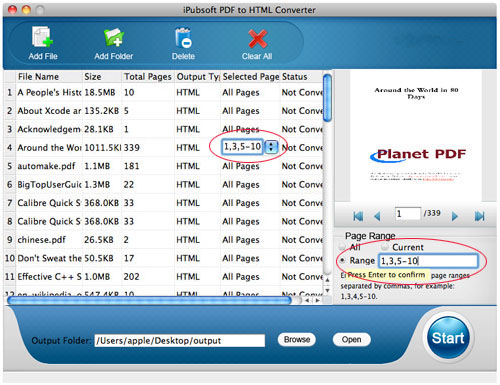Select the BigTopUserGuic file row
The height and width of the screenshot is (385, 500).
(163, 184)
